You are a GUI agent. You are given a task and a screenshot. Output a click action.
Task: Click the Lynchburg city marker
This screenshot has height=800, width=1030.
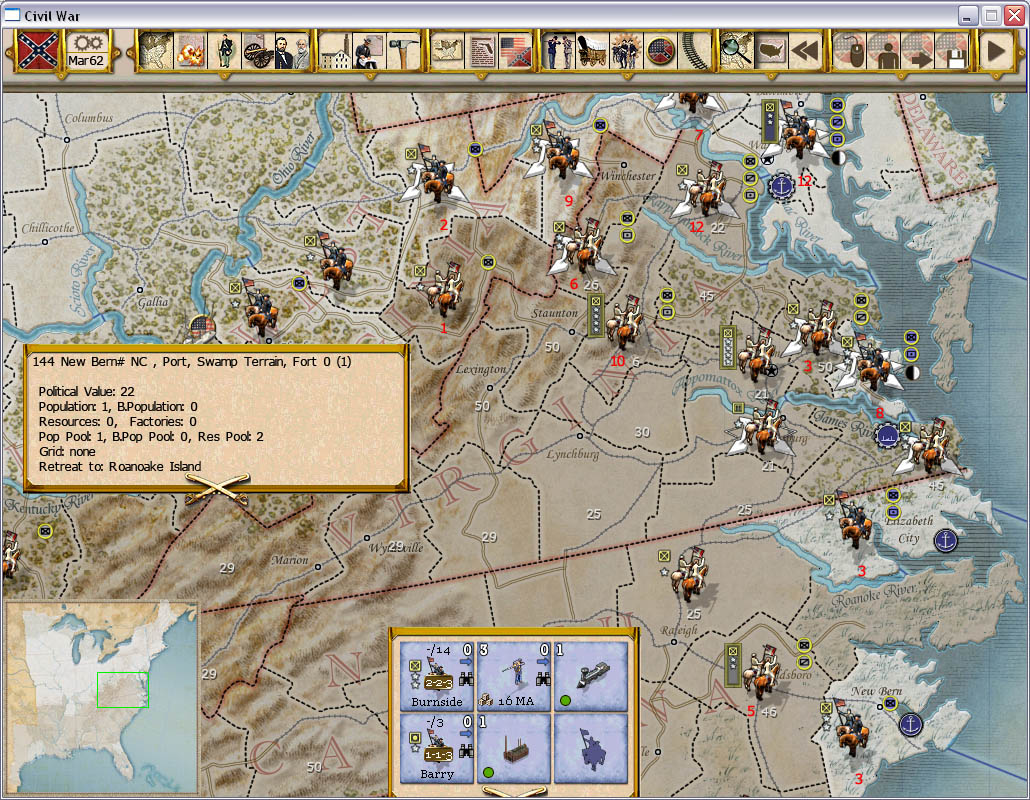(579, 435)
